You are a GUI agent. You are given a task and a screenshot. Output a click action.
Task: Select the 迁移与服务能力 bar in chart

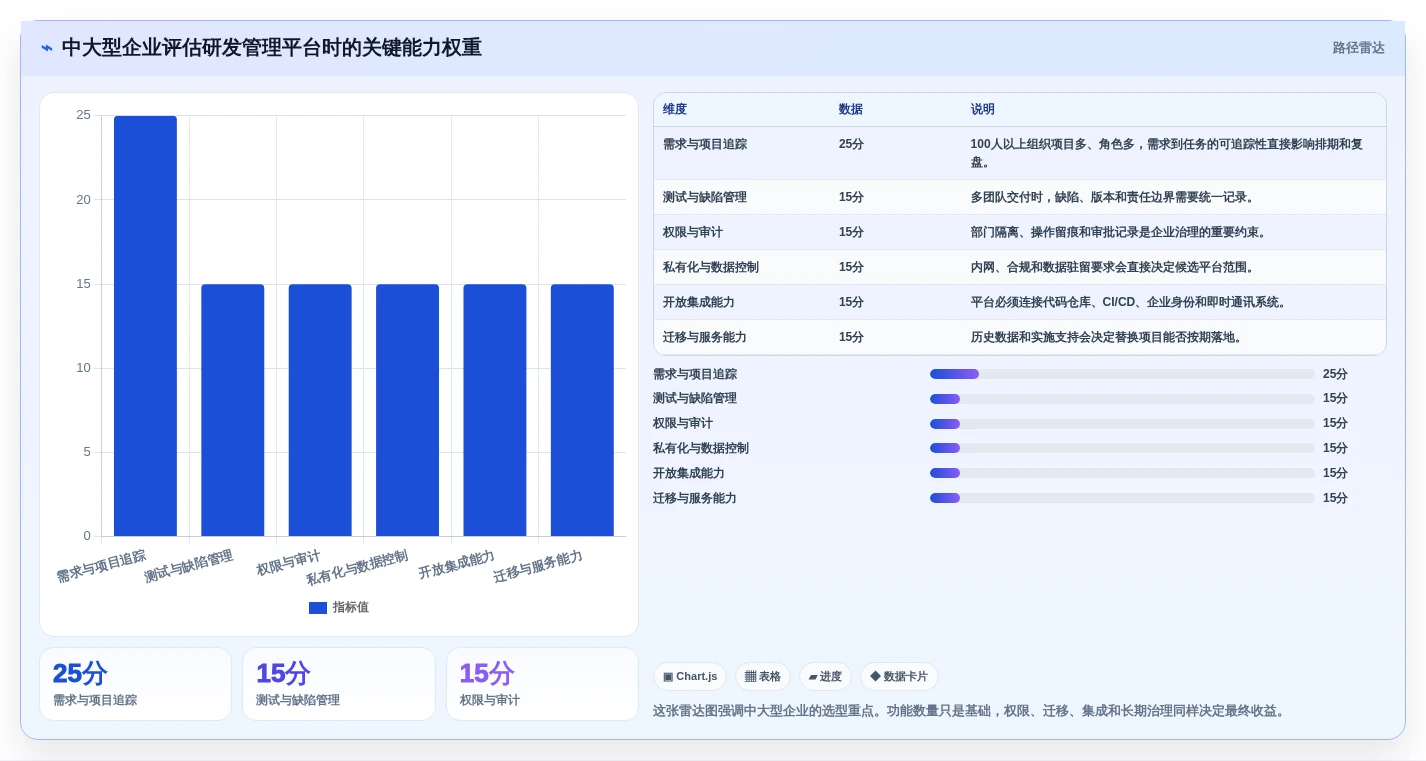point(582,410)
